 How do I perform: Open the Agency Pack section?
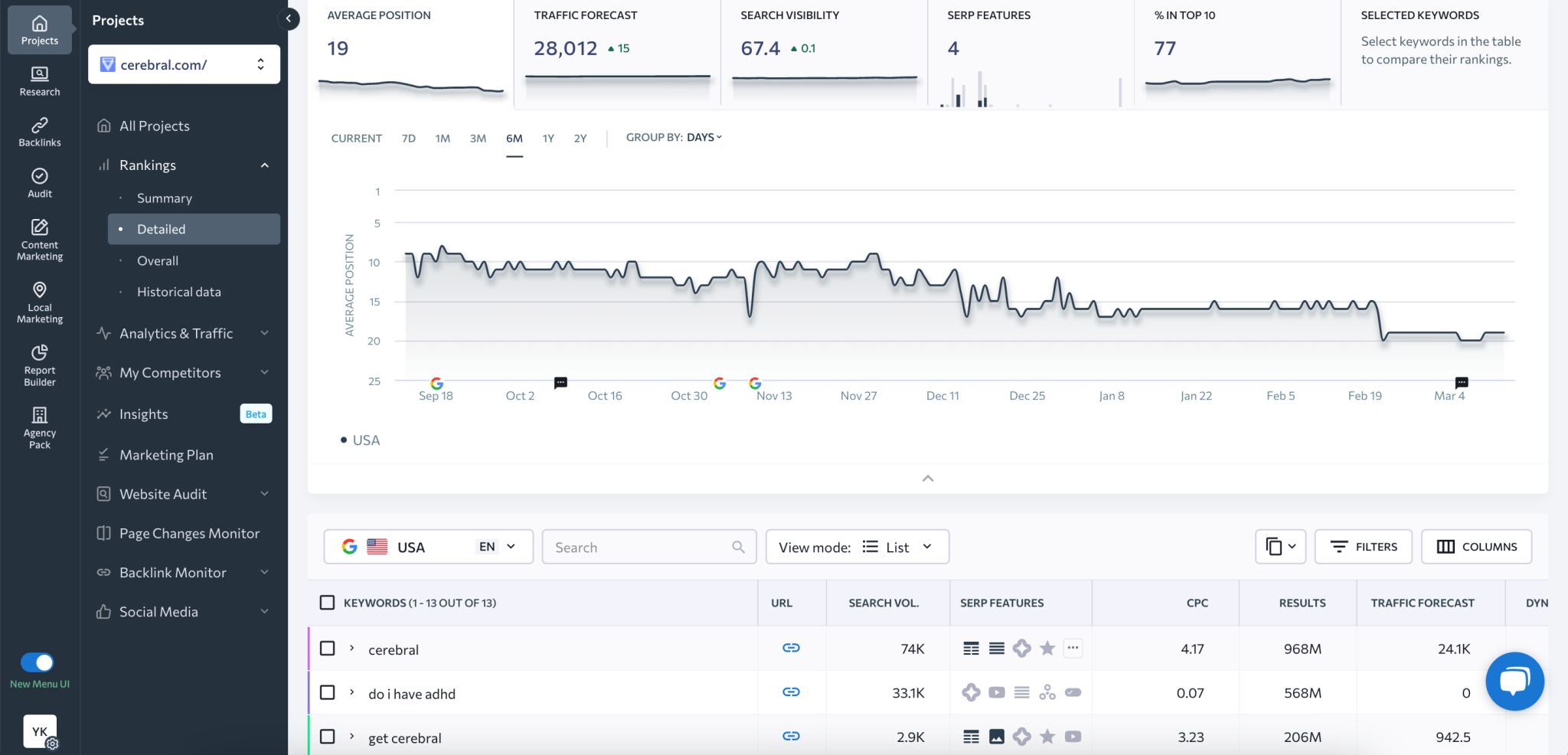pos(39,427)
